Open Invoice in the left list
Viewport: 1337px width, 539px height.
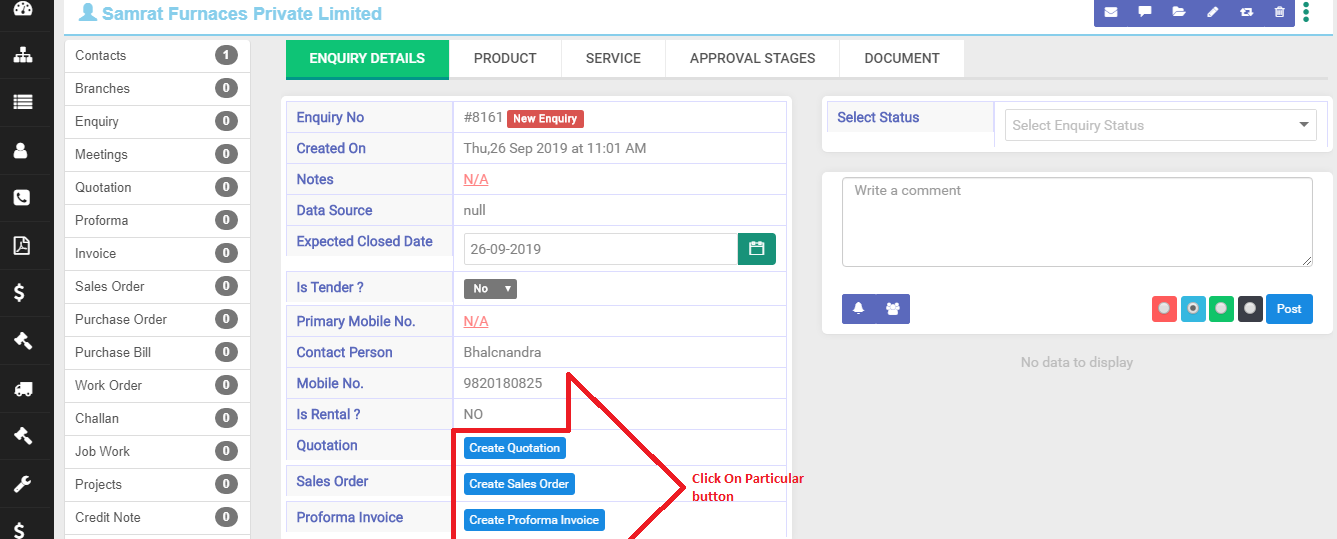point(157,254)
